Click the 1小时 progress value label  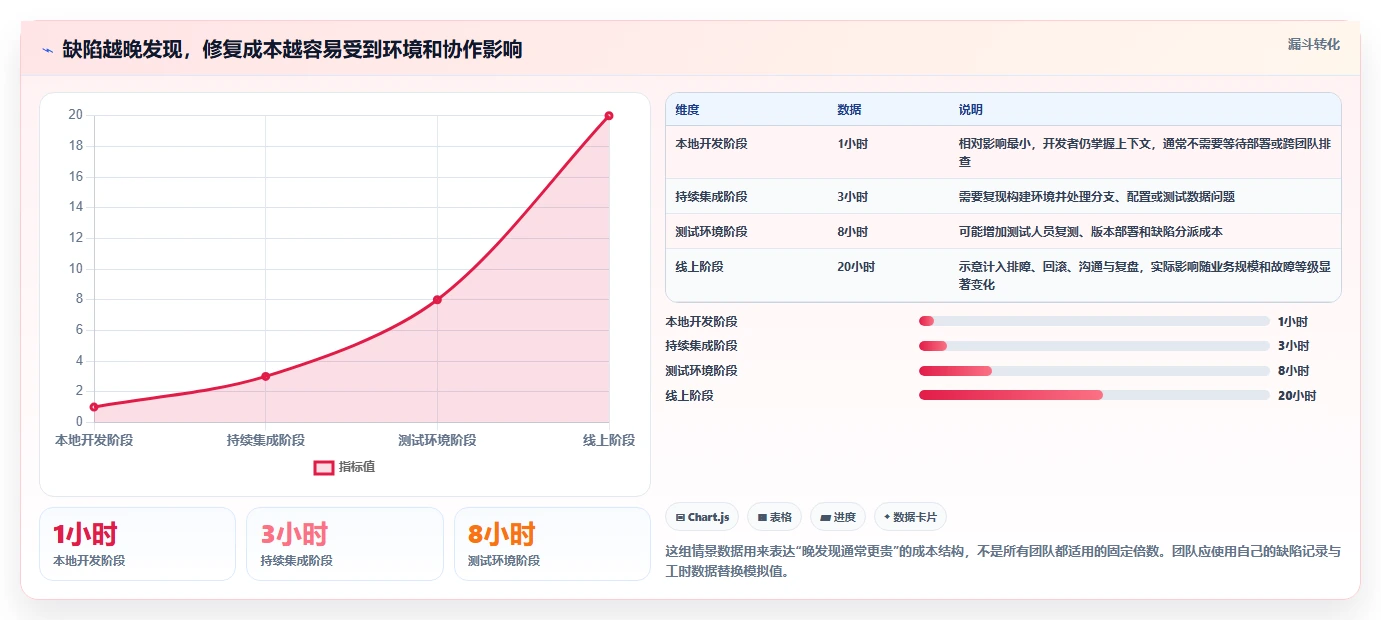1293,322
